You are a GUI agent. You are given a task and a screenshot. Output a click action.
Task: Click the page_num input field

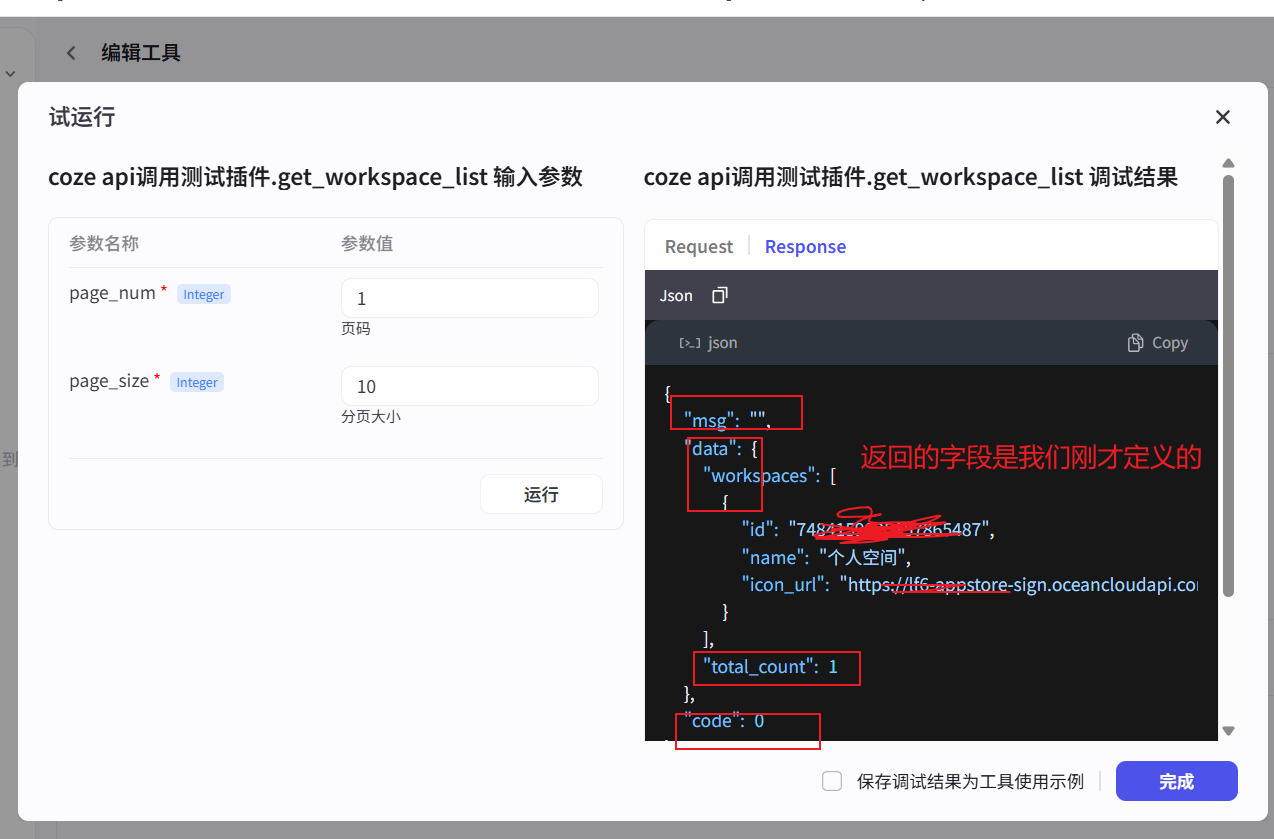click(470, 298)
